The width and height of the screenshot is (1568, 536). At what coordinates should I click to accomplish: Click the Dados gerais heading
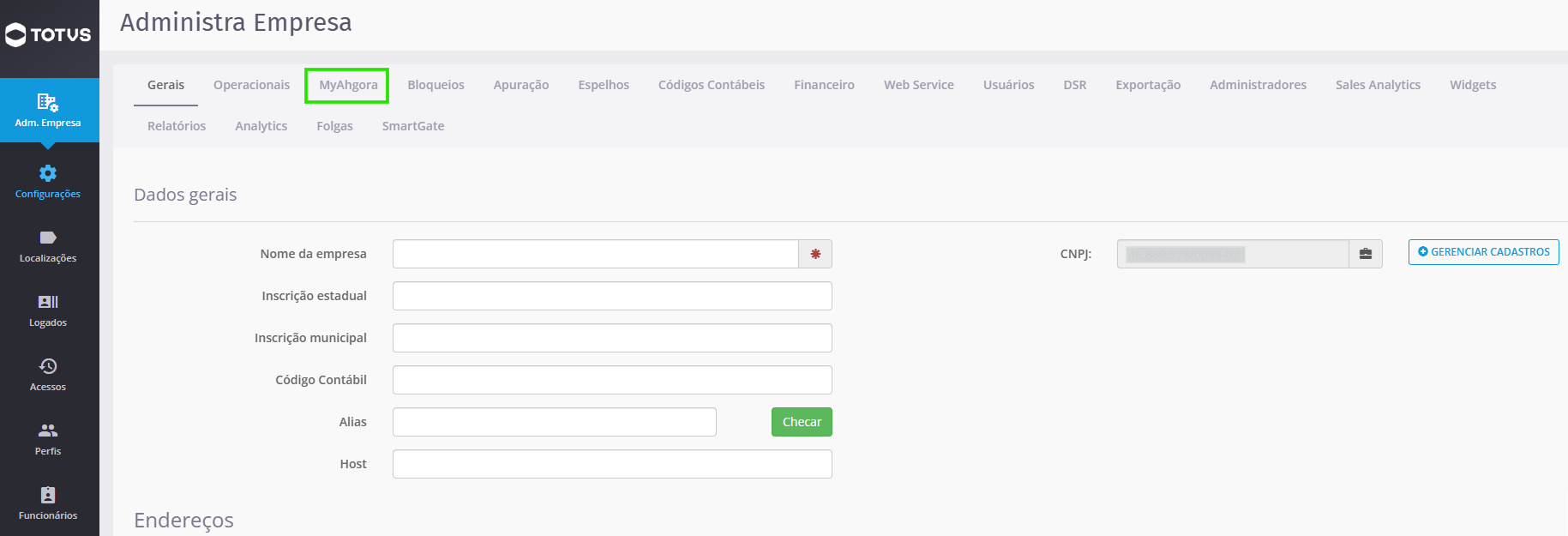pyautogui.click(x=185, y=195)
